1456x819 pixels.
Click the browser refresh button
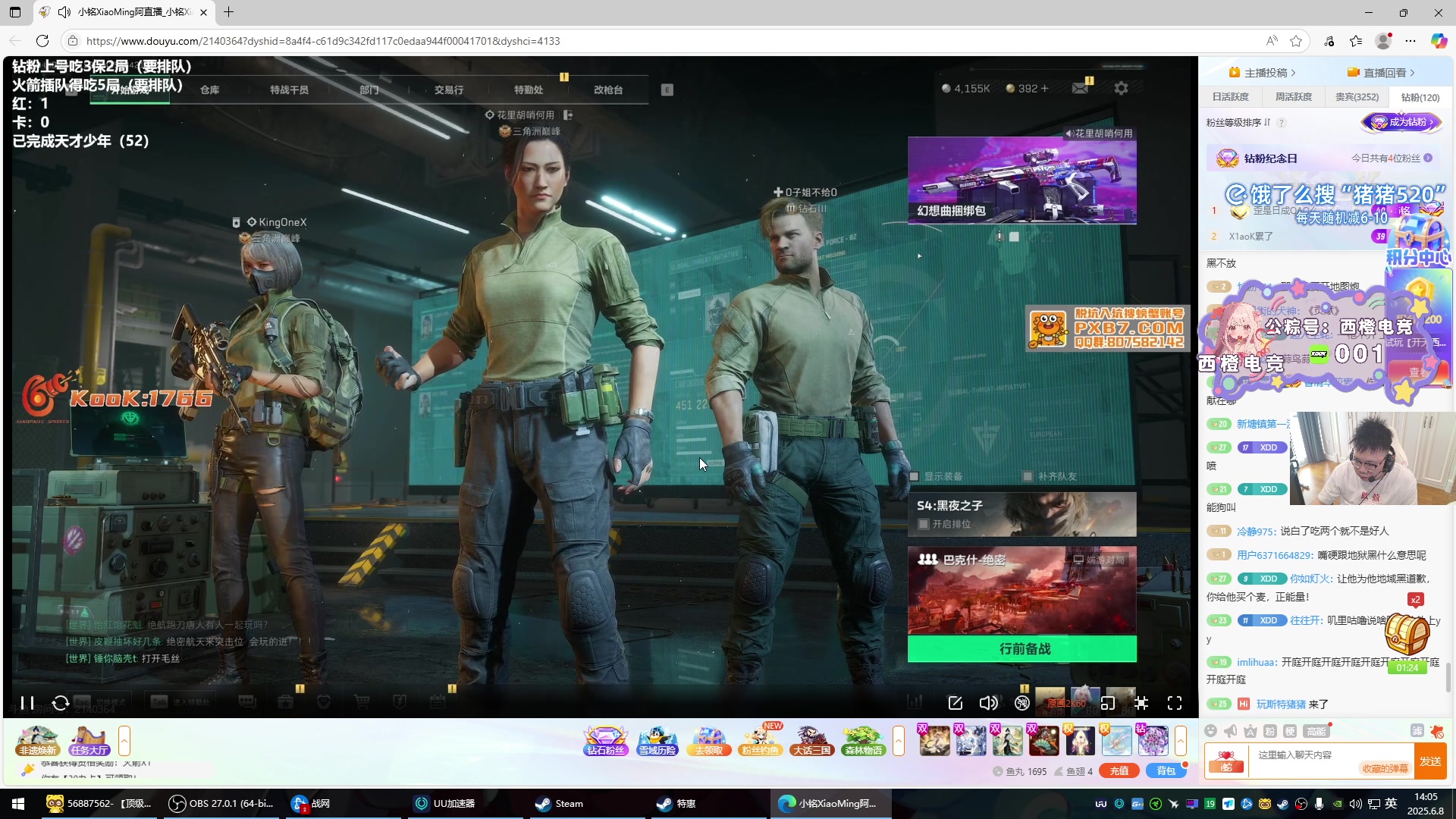coord(42,41)
